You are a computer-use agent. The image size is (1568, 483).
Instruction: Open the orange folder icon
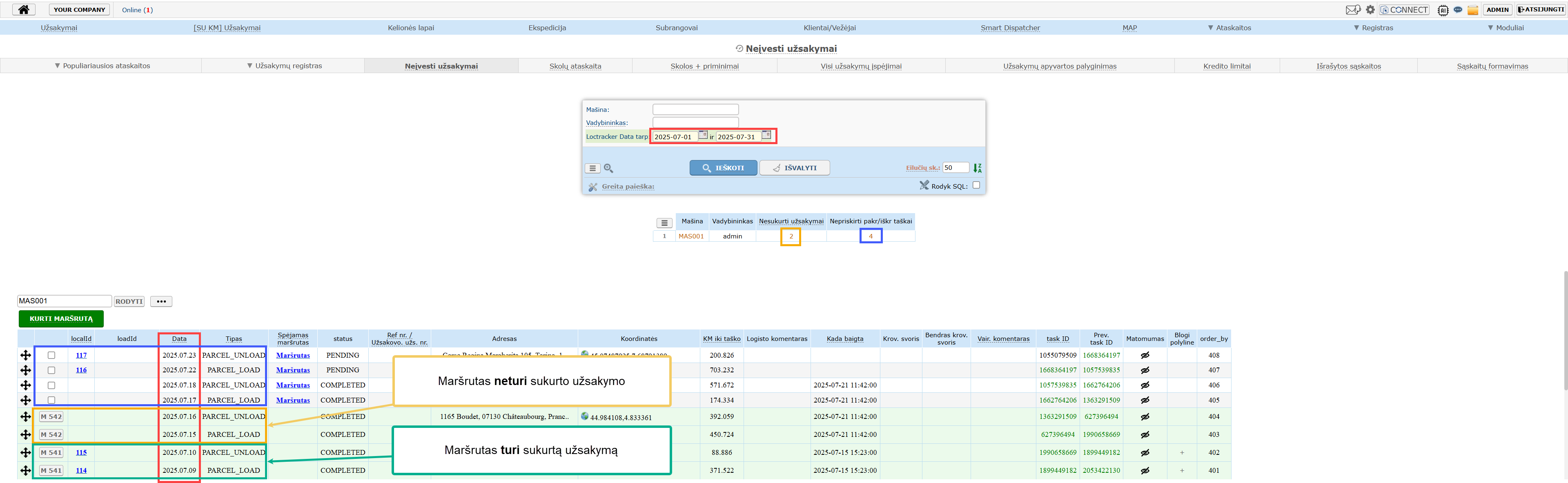(1472, 10)
